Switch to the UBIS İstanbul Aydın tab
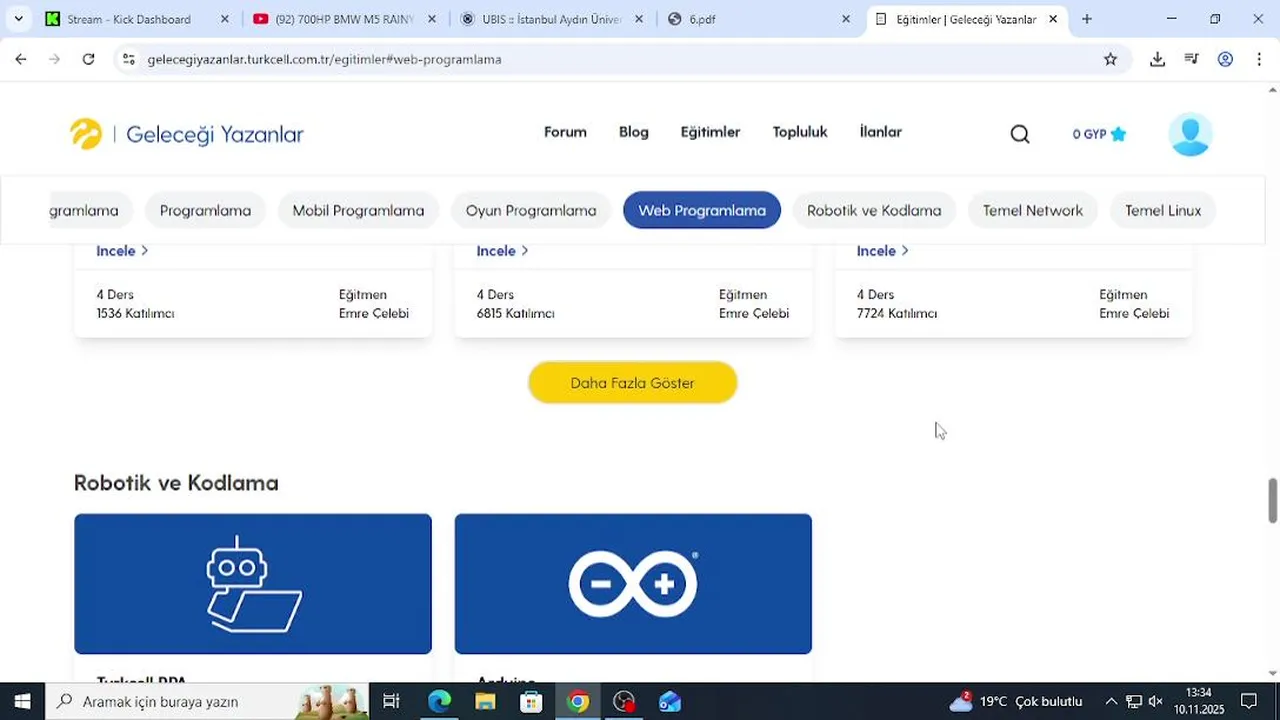The width and height of the screenshot is (1280, 720). tap(552, 19)
